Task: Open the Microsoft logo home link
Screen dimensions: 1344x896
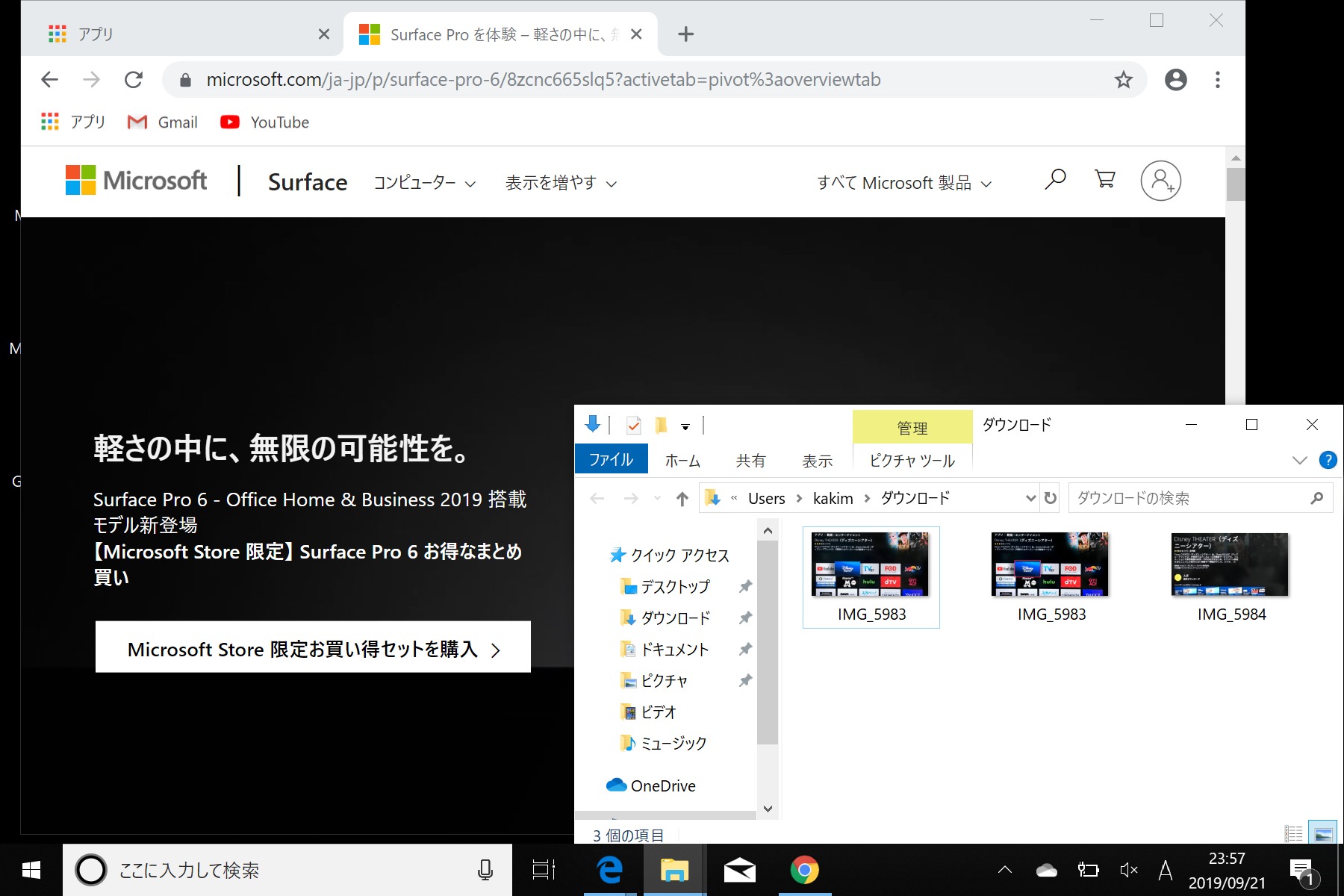Action: tap(136, 181)
